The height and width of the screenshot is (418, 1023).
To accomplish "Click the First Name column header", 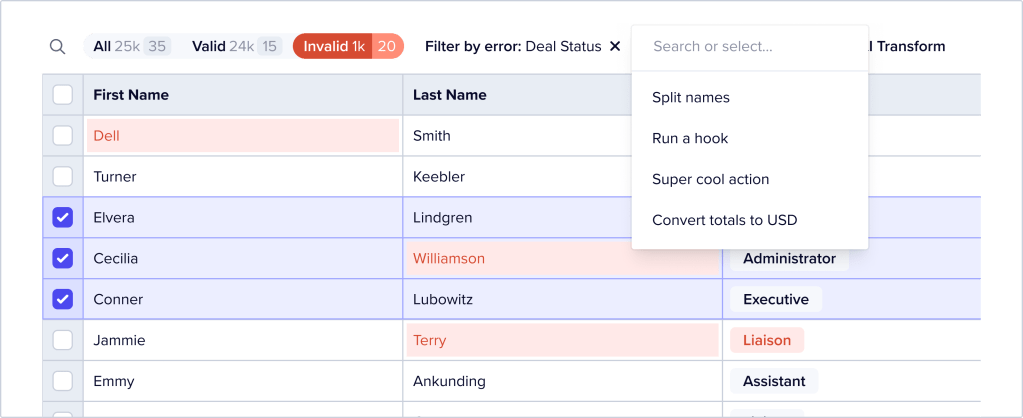I will click(x=131, y=95).
